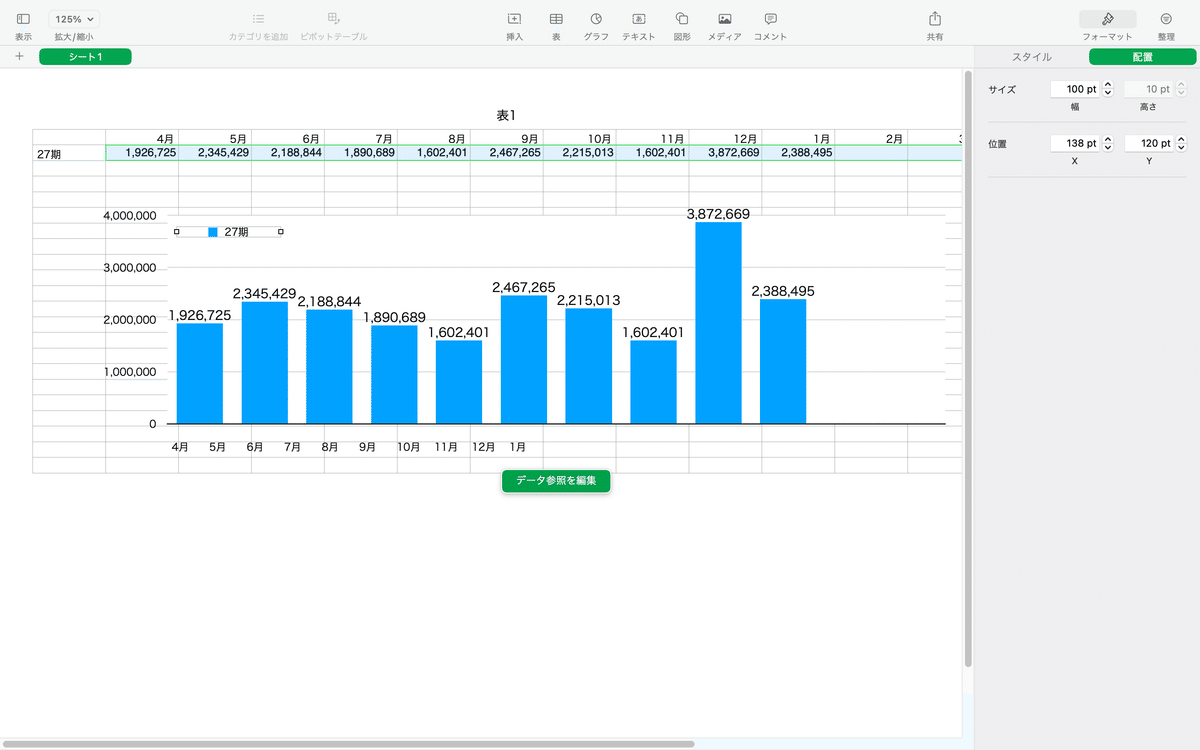Select table cell 2,345,429
This screenshot has height=750, width=1200.
point(215,153)
